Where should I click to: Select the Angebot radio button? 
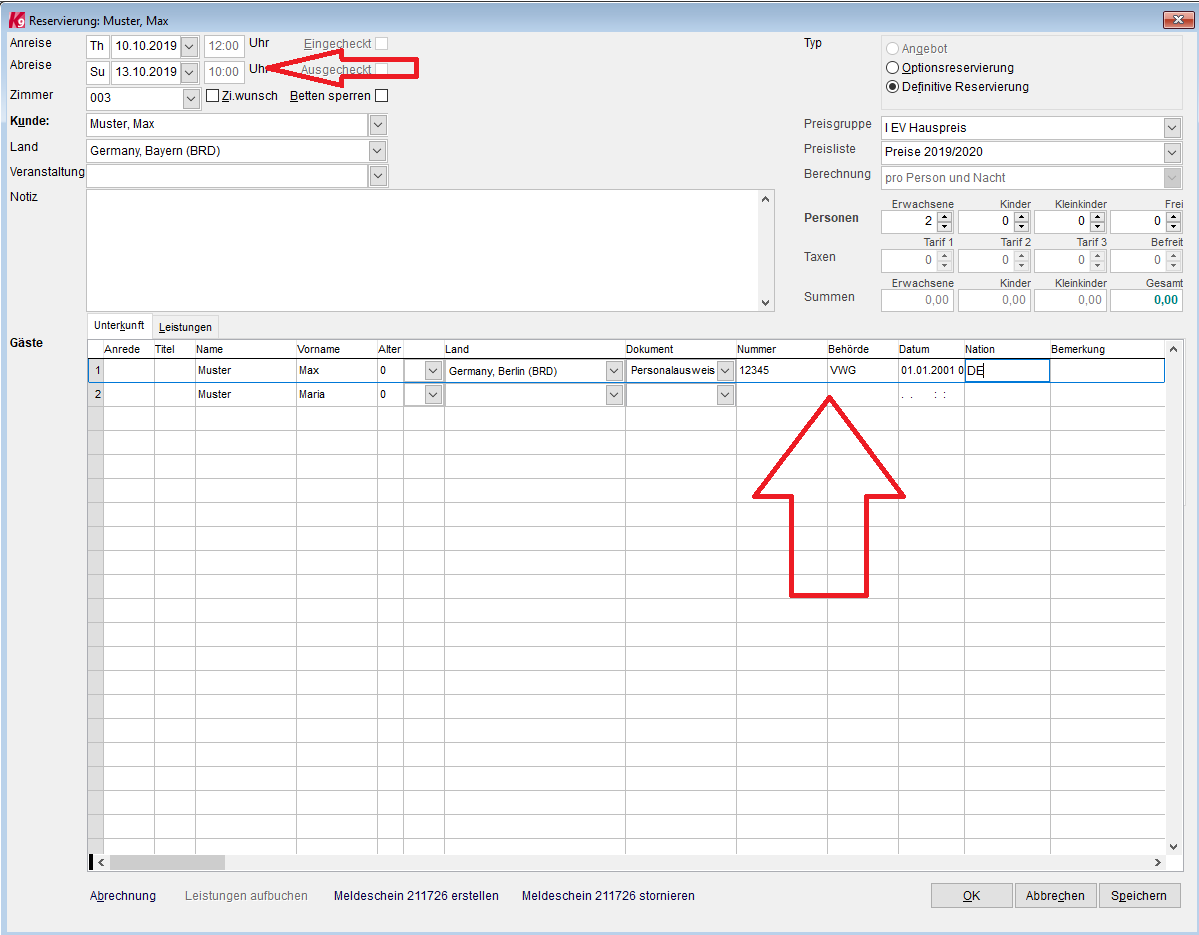892,49
